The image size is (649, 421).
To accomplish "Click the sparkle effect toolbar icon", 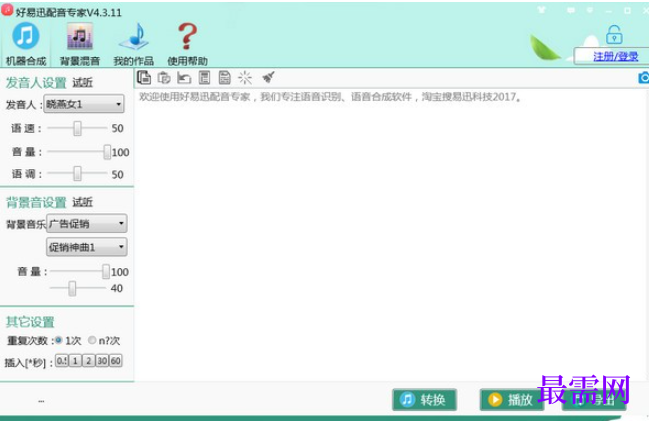I will 245,77.
